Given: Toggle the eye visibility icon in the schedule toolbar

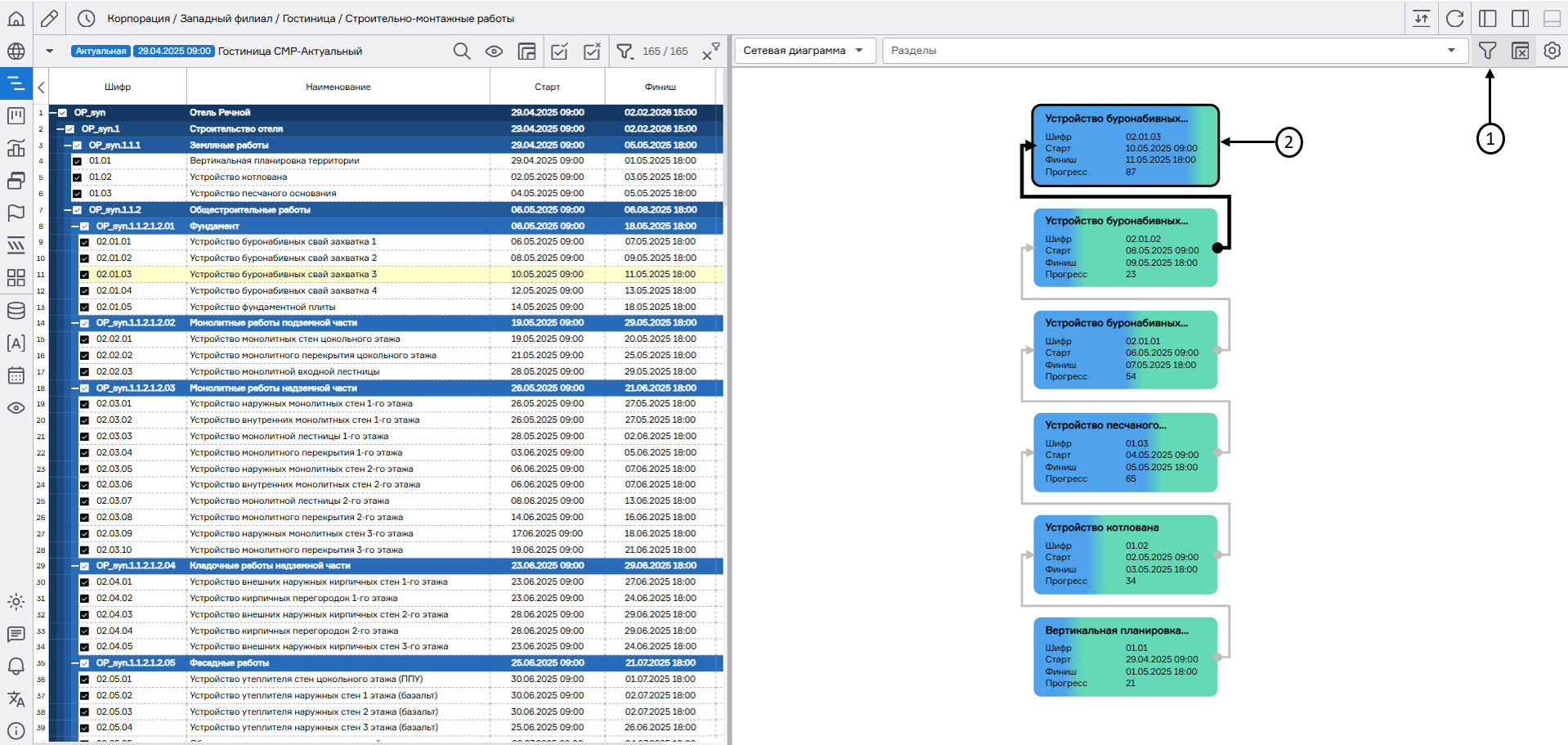Looking at the screenshot, I should coord(494,52).
